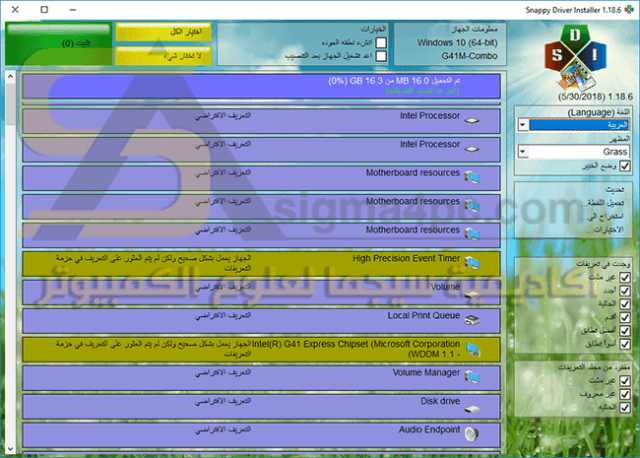
Task: Uncheck الحالية in the found-in-driverpacks group
Action: 624,304
